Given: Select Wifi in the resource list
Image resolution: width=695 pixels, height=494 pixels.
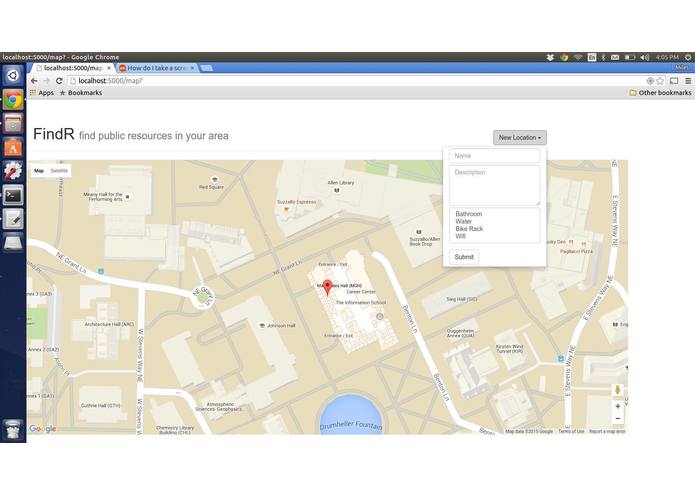Looking at the screenshot, I should [461, 236].
